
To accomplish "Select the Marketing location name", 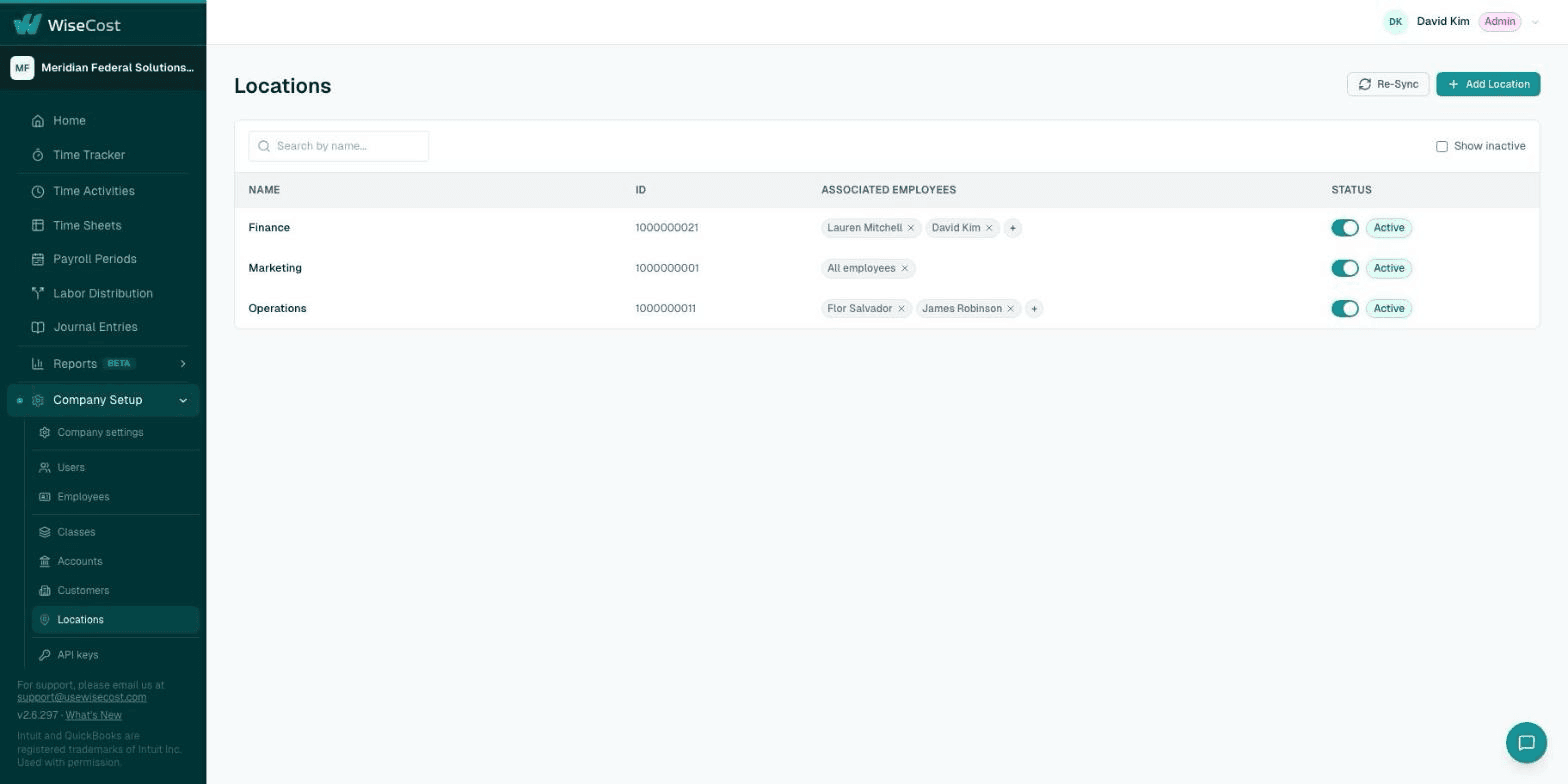I will coord(275,268).
